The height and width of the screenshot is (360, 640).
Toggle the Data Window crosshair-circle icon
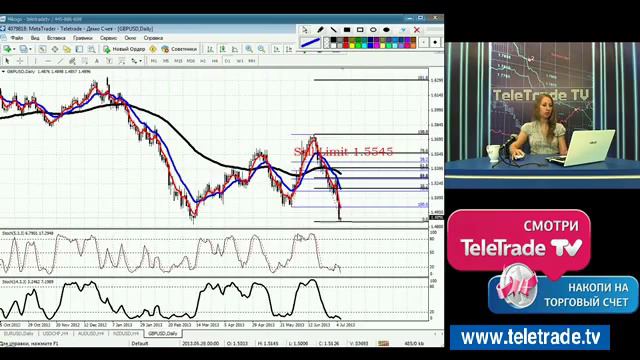pos(55,49)
